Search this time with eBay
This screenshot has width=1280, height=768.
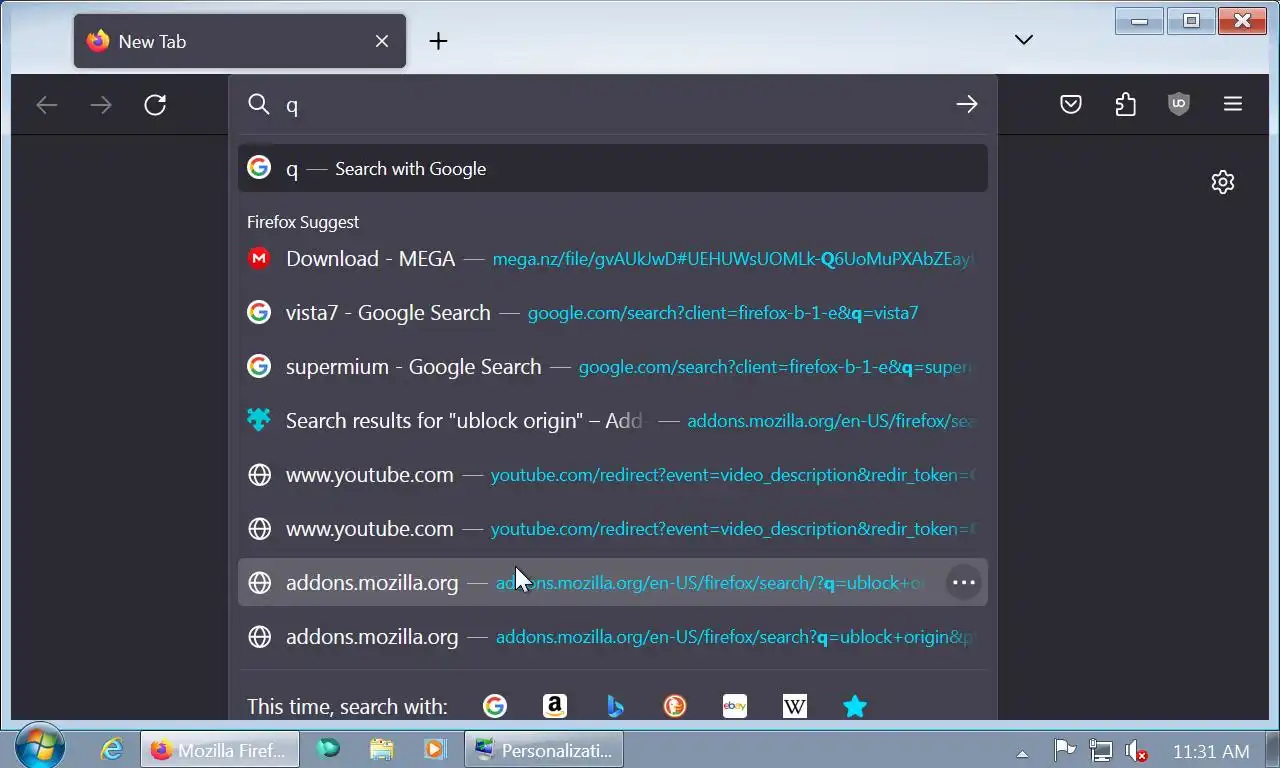click(735, 706)
